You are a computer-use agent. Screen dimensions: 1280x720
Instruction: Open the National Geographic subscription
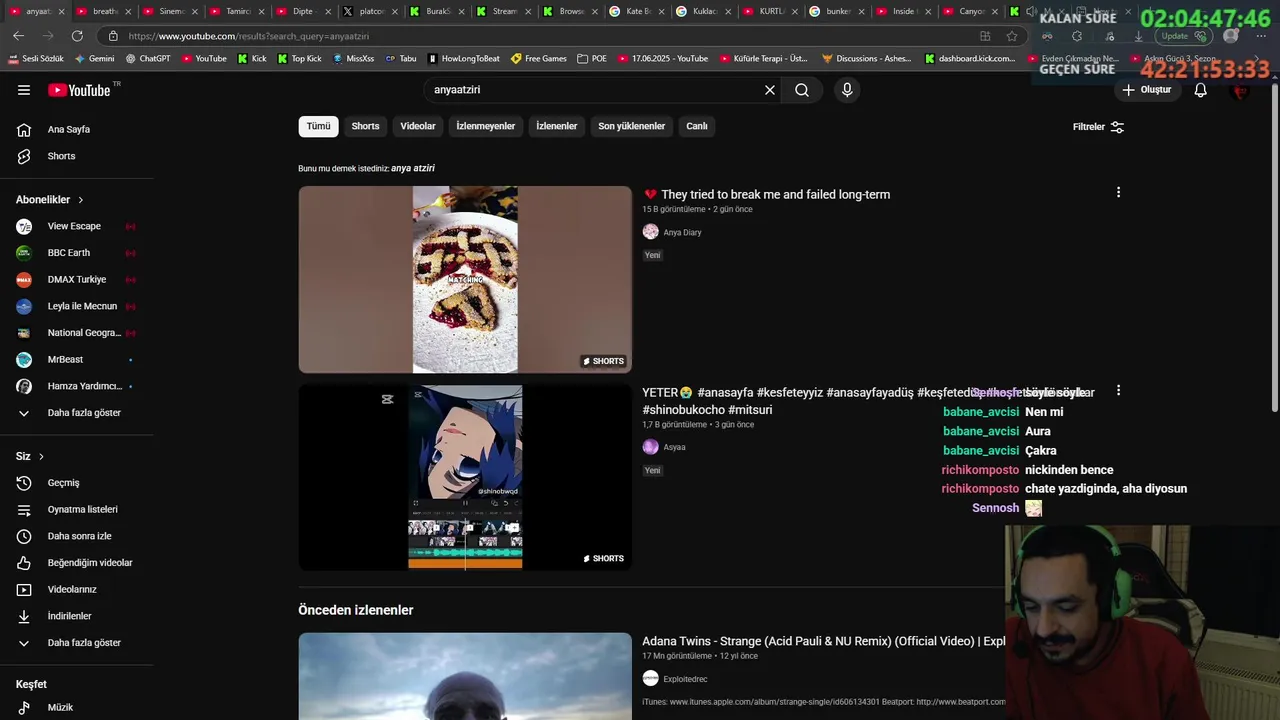click(x=77, y=333)
